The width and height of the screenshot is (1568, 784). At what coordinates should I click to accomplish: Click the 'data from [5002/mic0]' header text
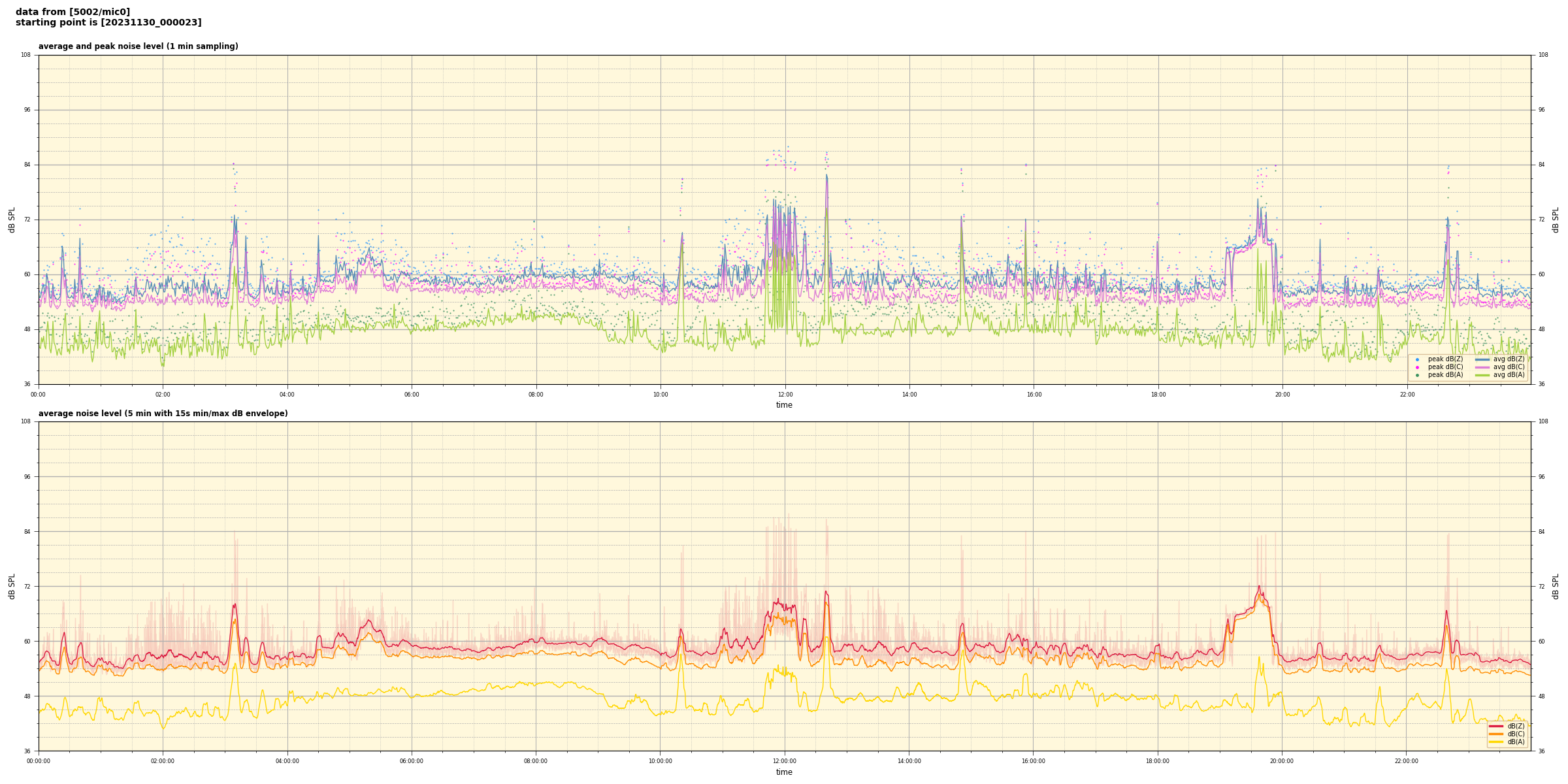point(73,12)
